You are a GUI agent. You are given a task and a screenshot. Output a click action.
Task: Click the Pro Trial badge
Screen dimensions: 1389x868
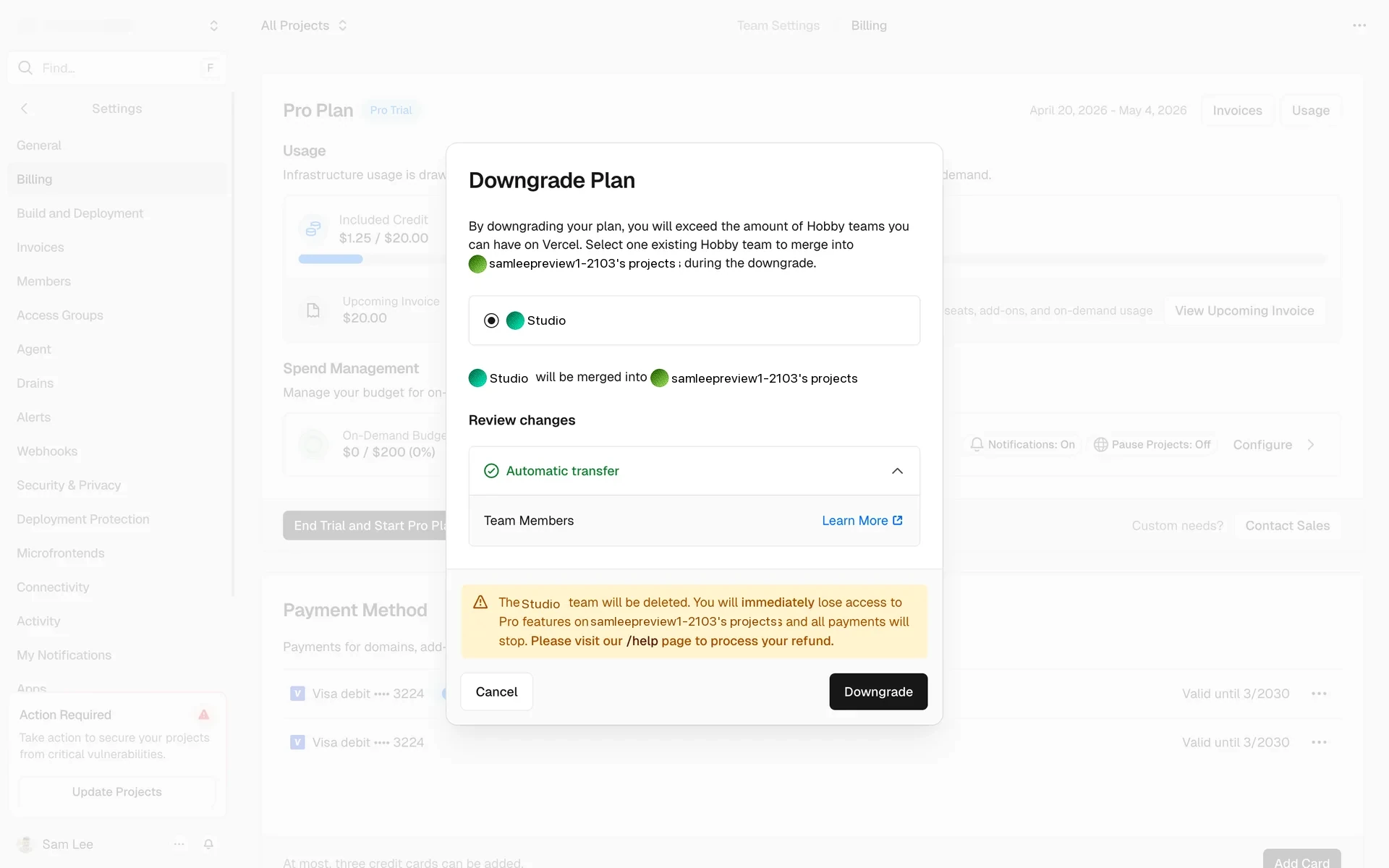pos(391,110)
